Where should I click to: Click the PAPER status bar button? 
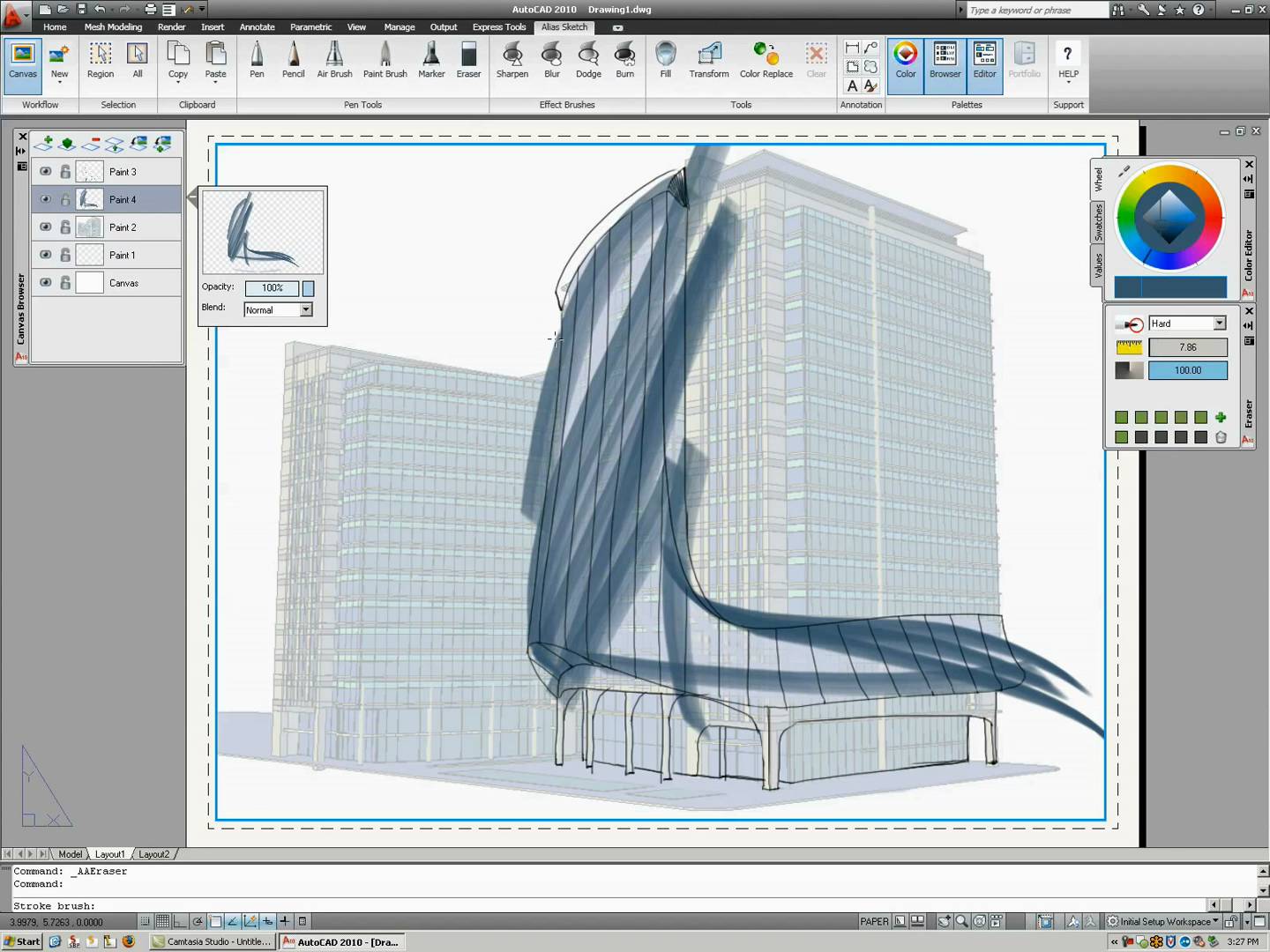coord(874,921)
